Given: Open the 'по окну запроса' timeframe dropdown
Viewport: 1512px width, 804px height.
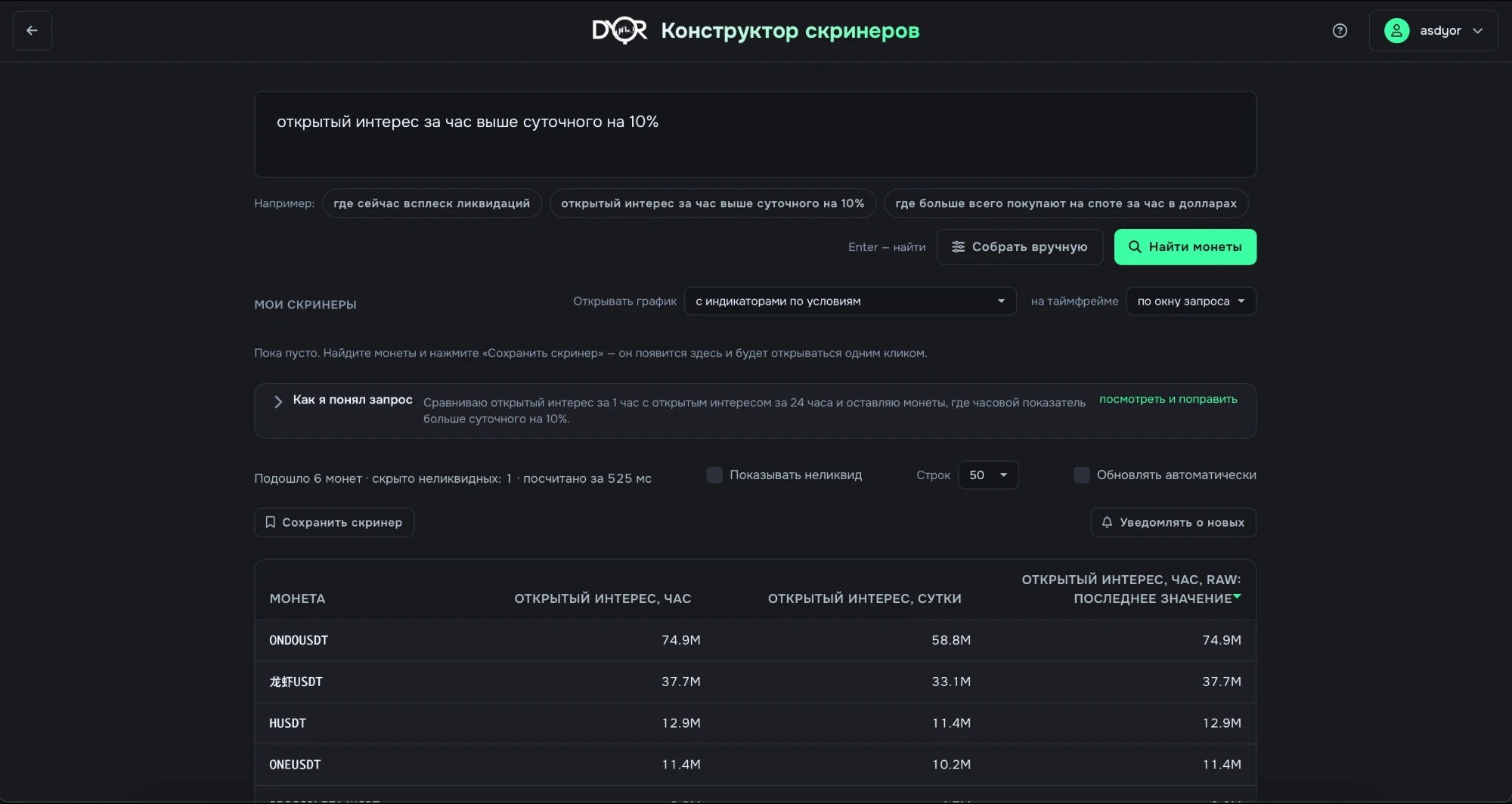Looking at the screenshot, I should tap(1191, 301).
